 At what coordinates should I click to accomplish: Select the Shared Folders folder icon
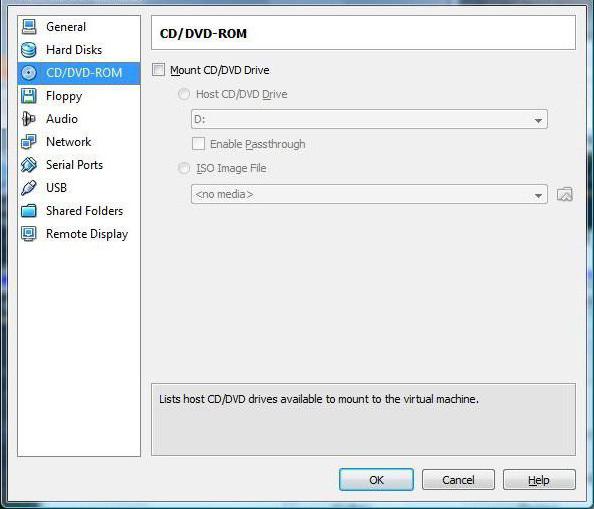29,211
